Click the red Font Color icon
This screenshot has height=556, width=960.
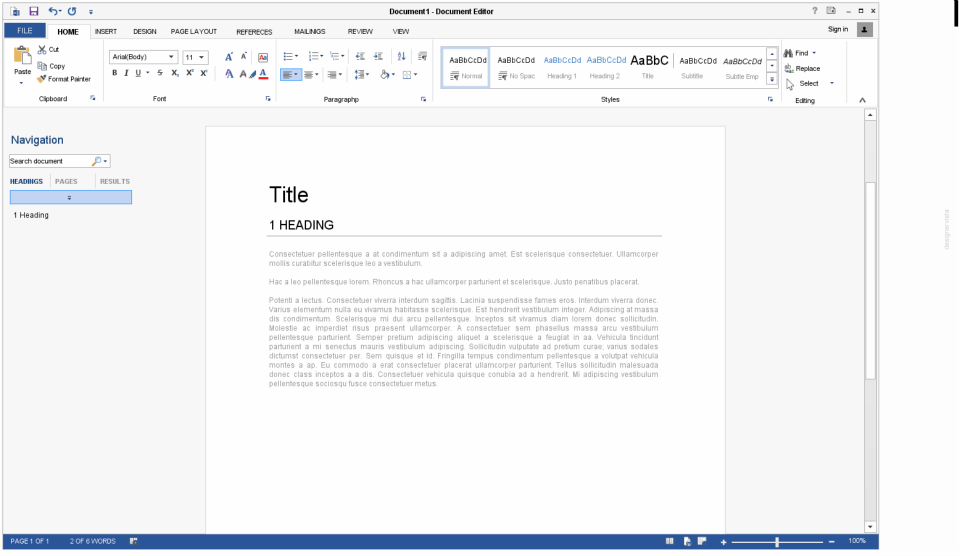263,74
